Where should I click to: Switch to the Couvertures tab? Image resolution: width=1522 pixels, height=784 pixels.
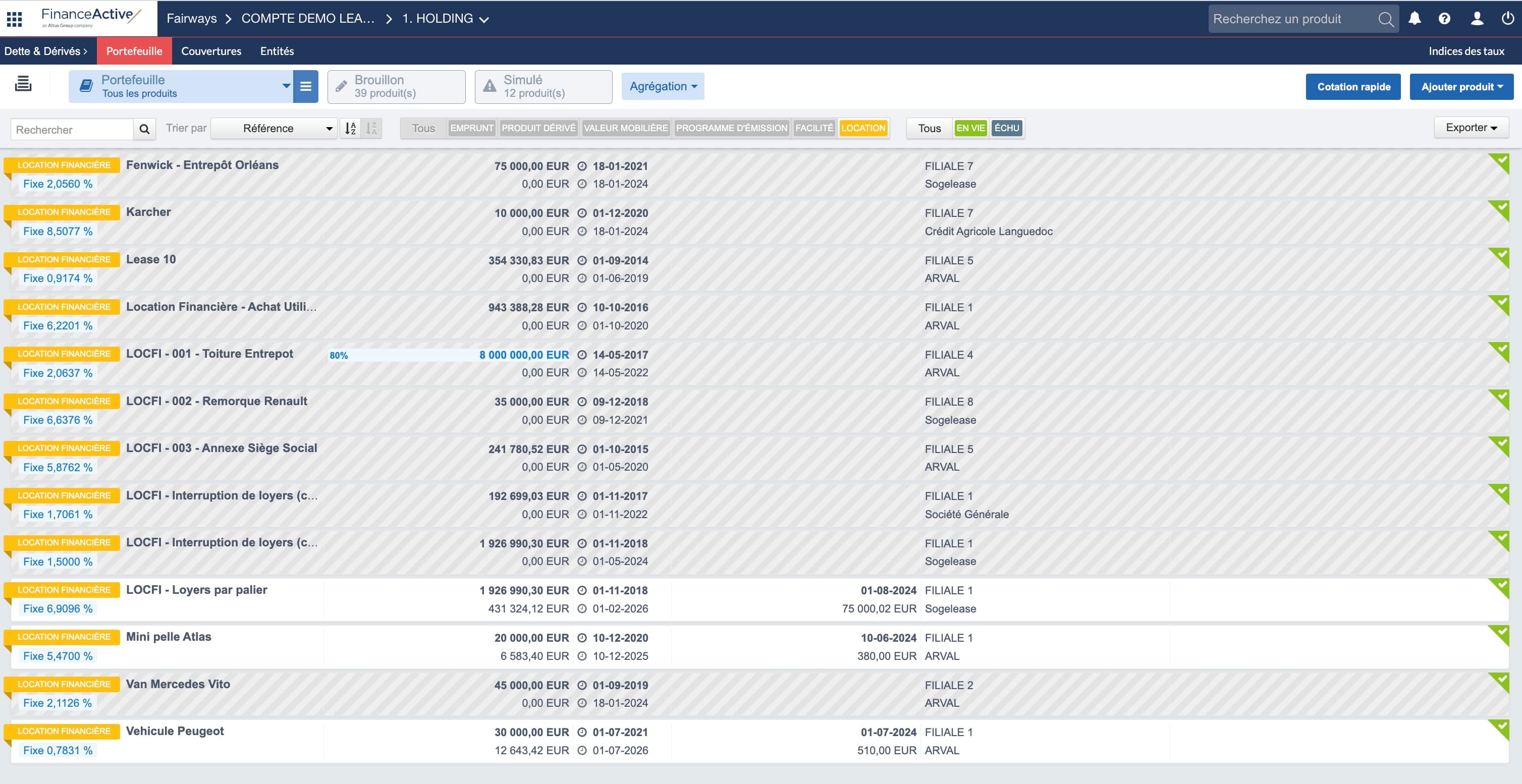[x=211, y=51]
